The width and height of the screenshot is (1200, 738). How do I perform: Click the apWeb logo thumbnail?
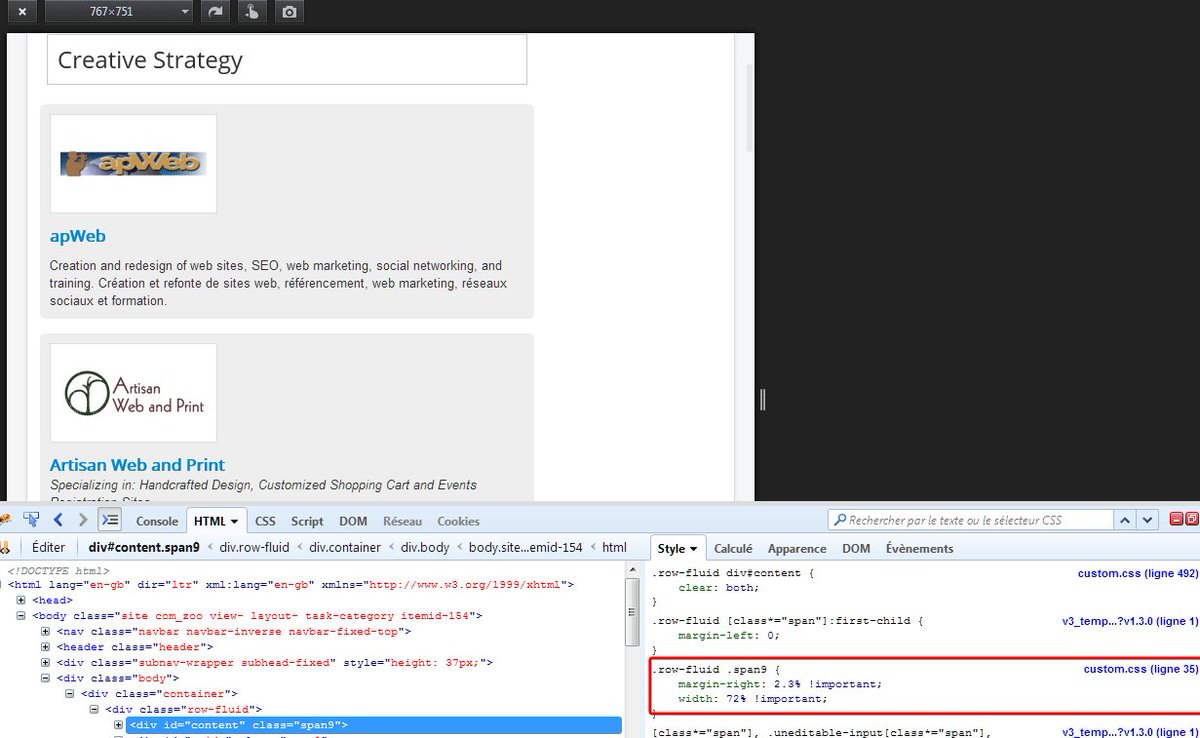click(133, 163)
